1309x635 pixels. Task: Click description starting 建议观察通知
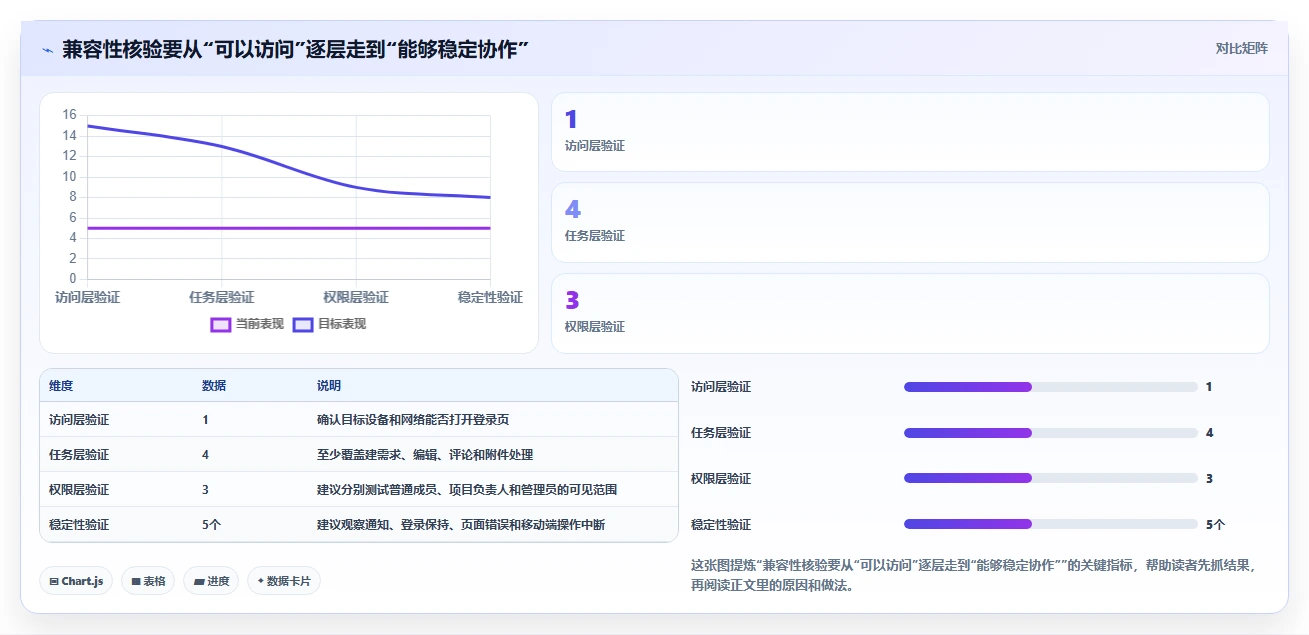(461, 525)
